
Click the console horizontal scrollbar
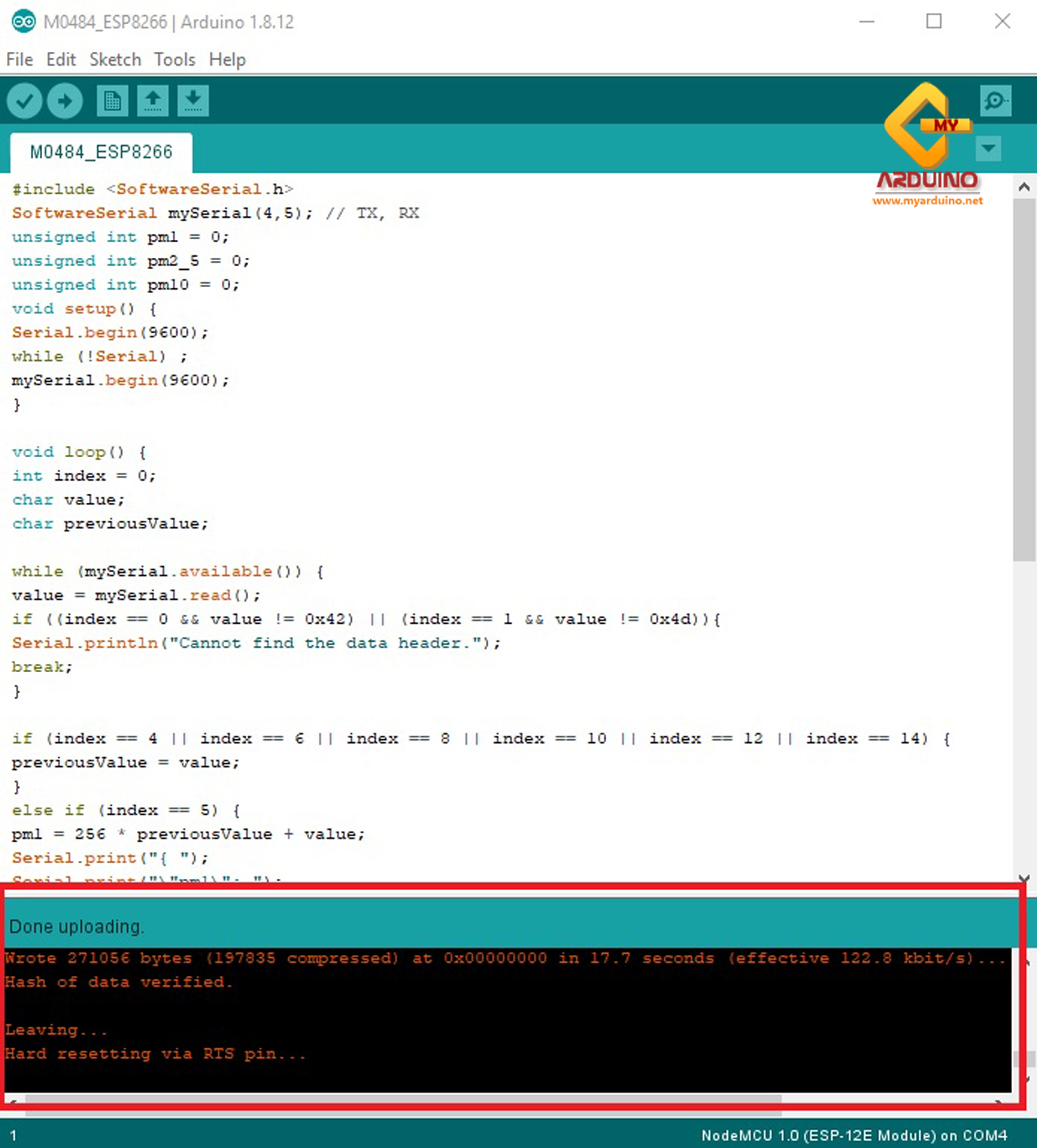point(401,1099)
